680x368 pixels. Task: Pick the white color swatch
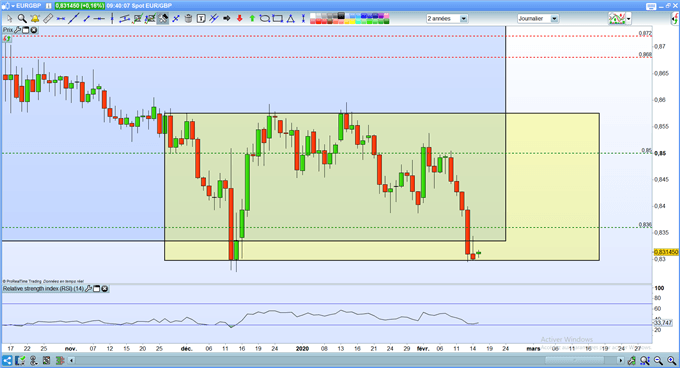coord(312,16)
